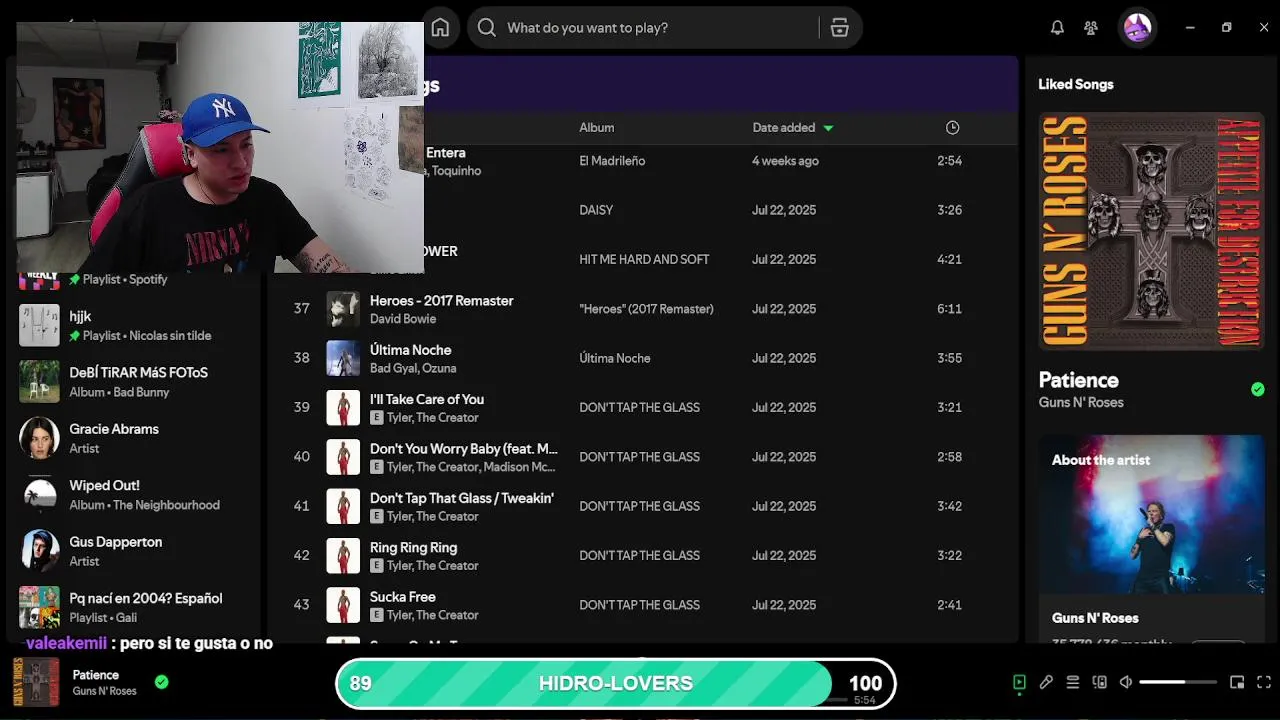Open David Bowie artist link
This screenshot has height=720, width=1280.
pos(403,319)
